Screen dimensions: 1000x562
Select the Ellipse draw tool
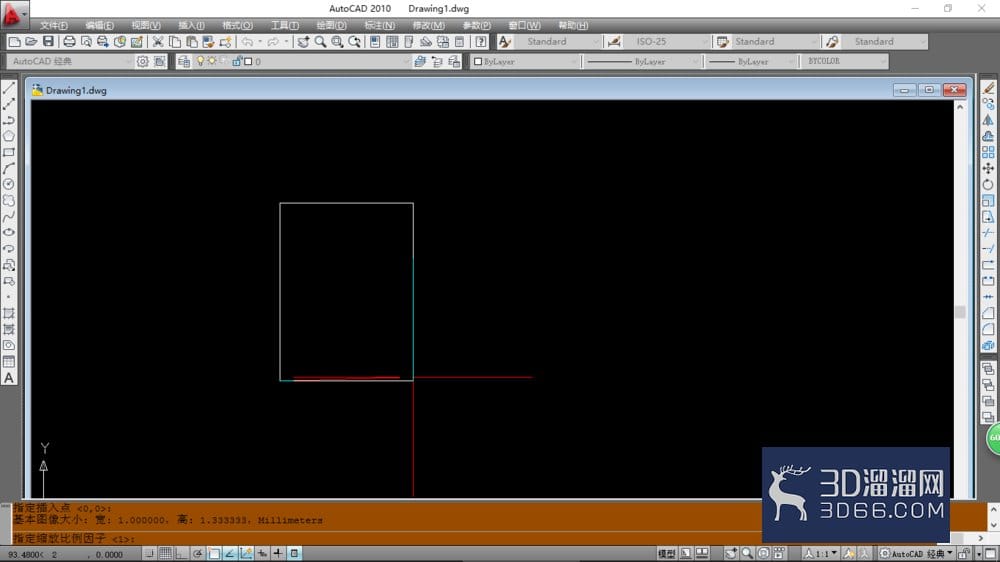pyautogui.click(x=9, y=233)
